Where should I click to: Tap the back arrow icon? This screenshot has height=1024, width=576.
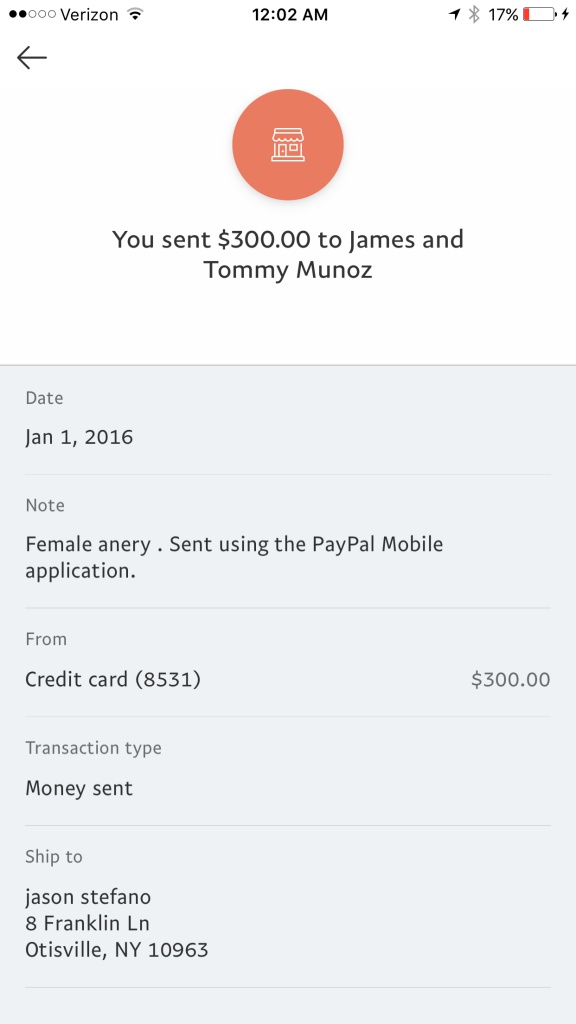click(31, 57)
